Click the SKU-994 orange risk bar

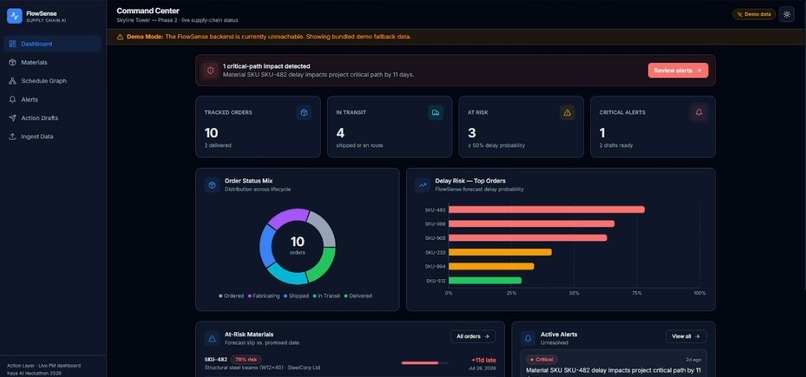[491, 266]
